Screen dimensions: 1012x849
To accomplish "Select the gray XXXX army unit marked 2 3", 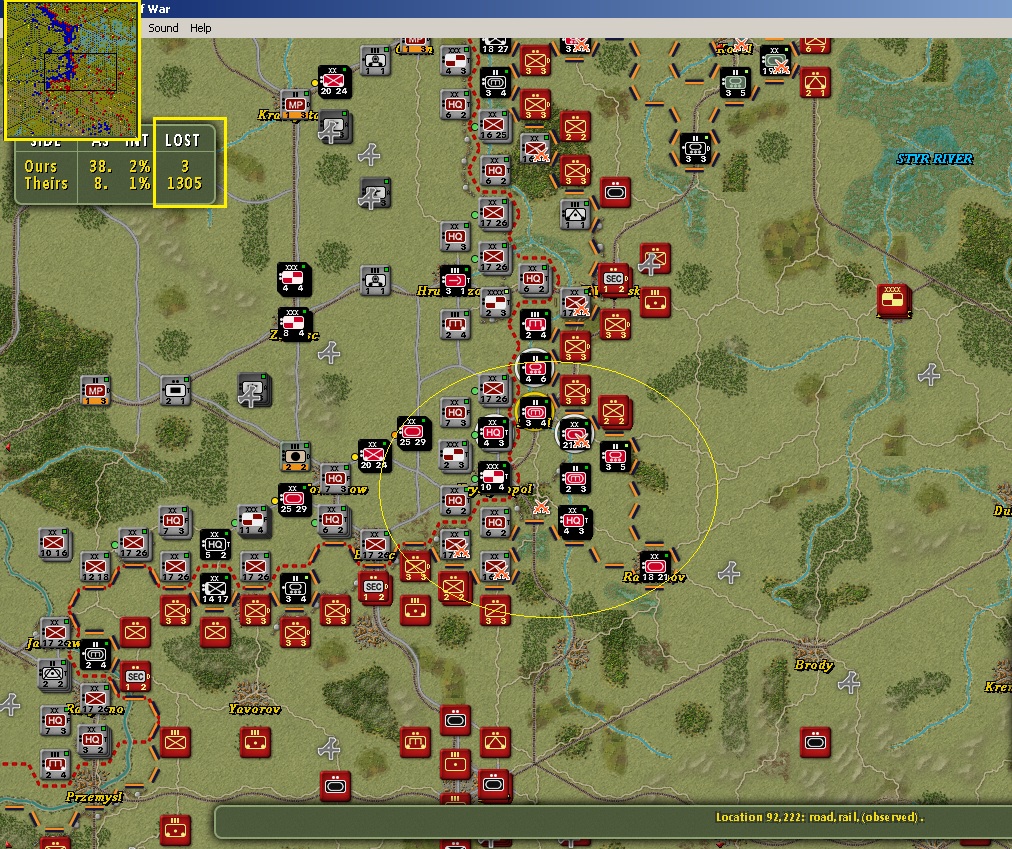I will 496,303.
